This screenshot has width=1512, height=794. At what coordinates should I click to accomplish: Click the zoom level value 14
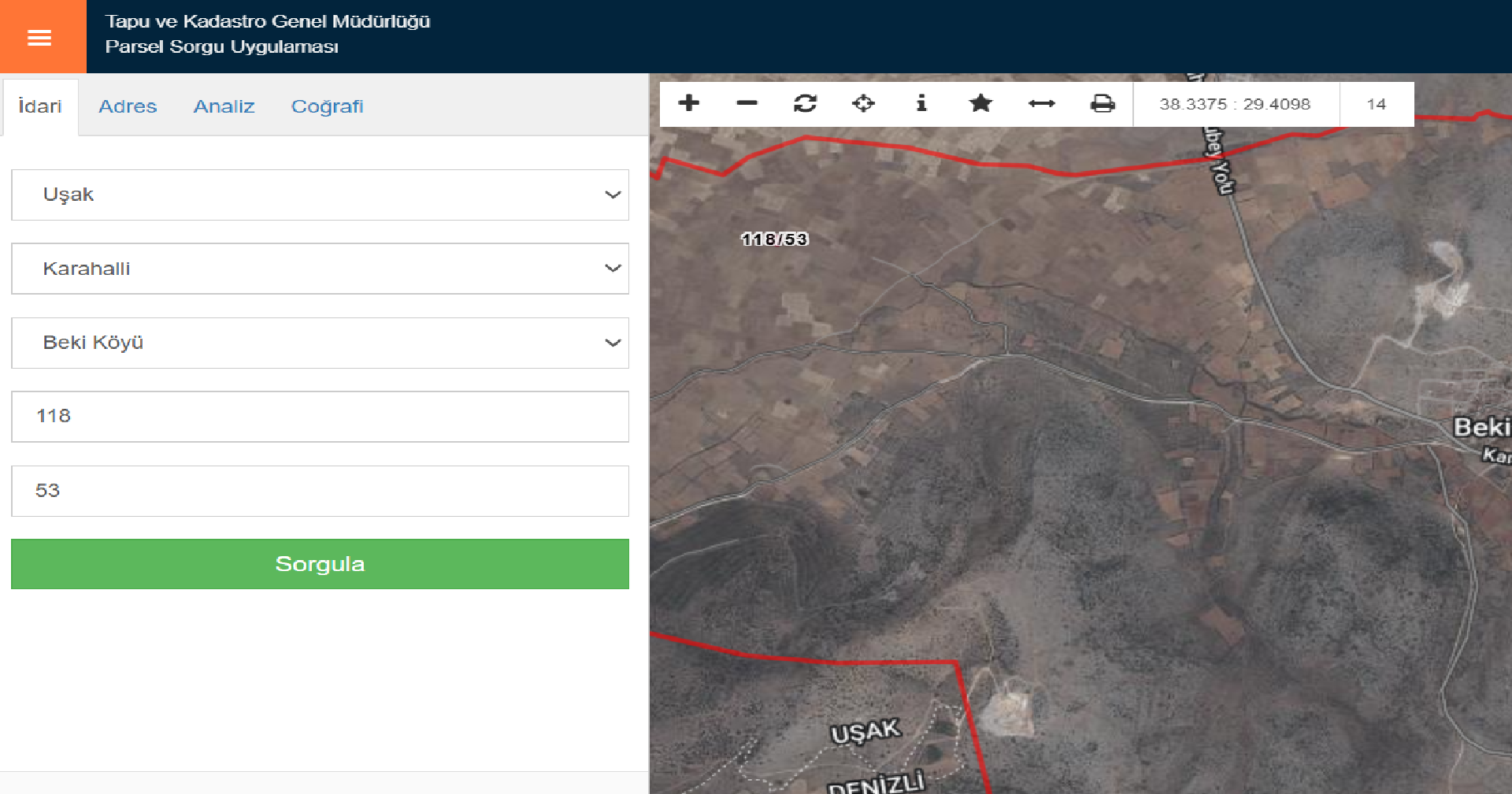click(1377, 104)
